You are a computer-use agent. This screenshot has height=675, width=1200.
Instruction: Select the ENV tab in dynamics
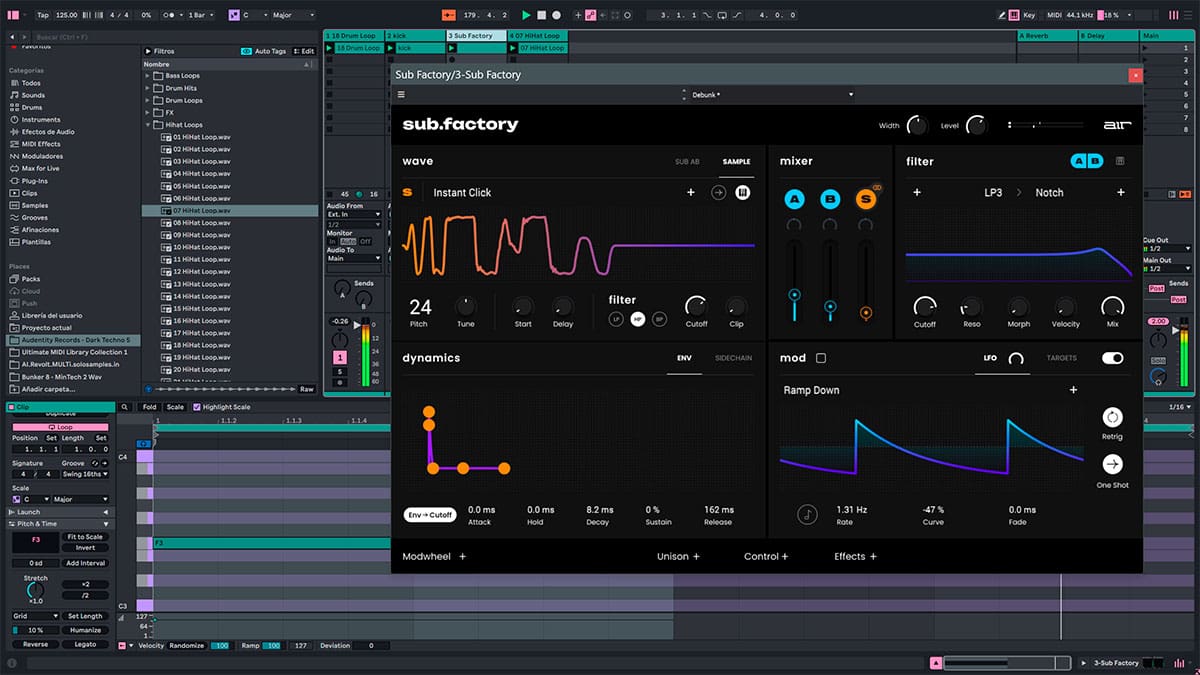click(684, 358)
